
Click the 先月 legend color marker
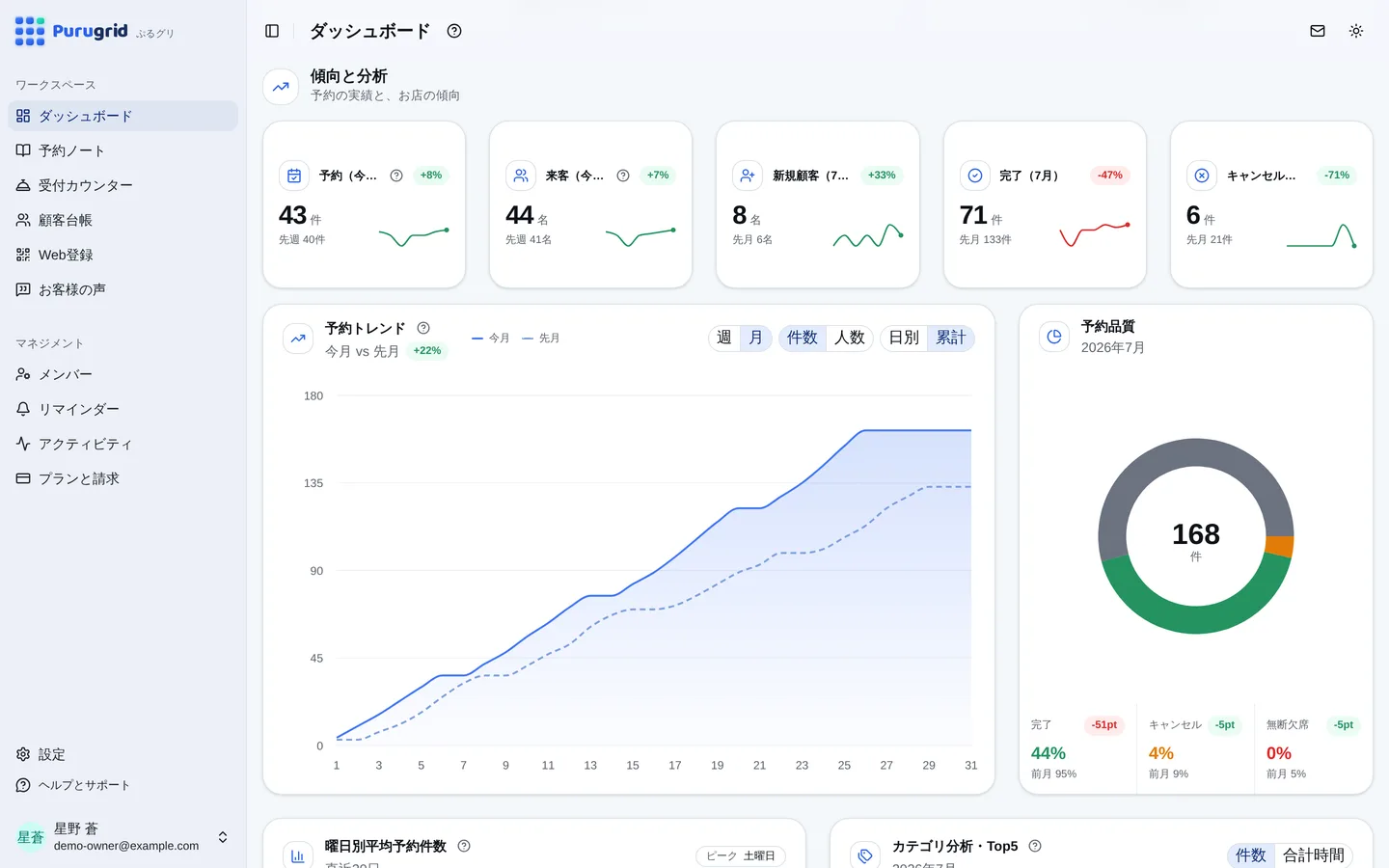[x=528, y=339]
